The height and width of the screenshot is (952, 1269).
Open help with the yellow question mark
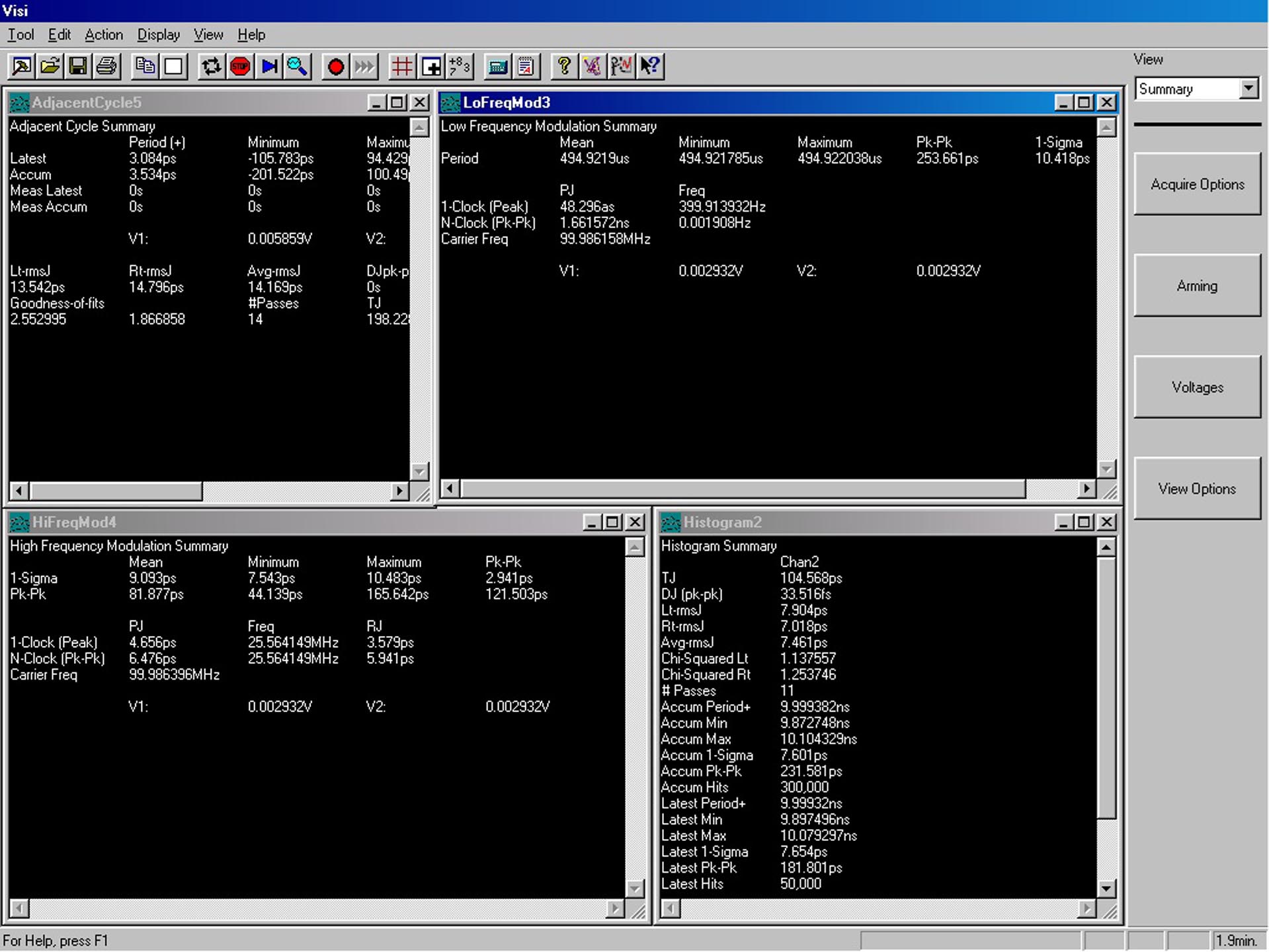564,66
